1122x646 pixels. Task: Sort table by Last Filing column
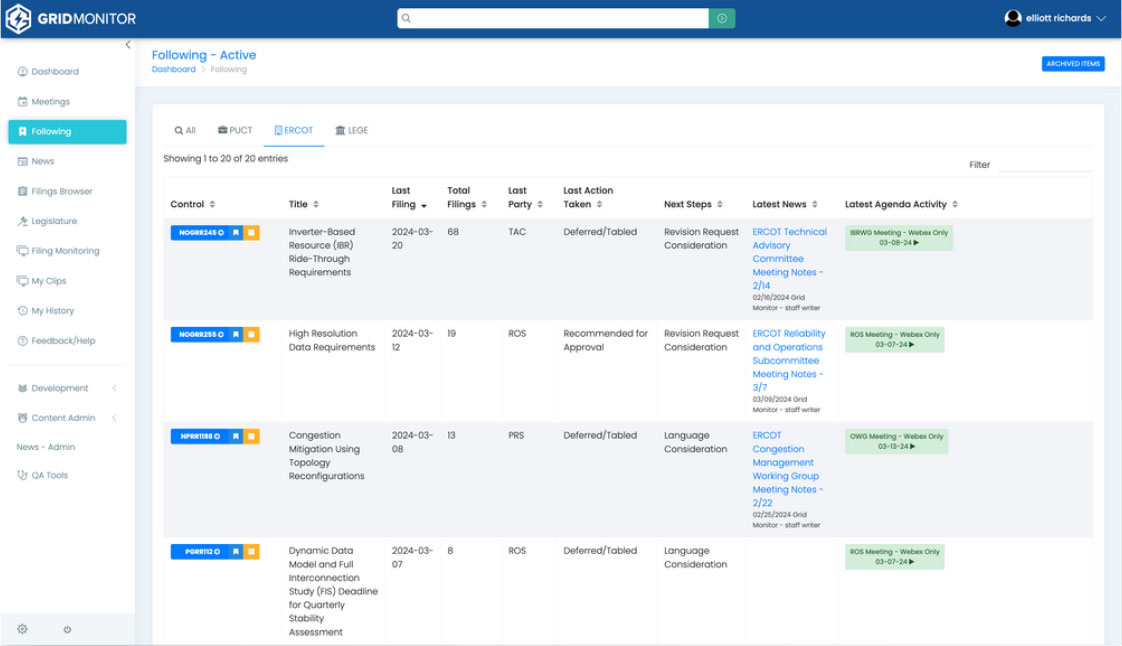(x=410, y=197)
